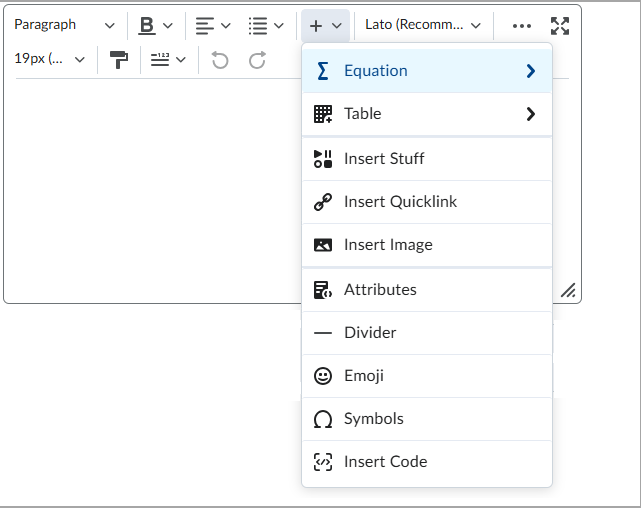Expand the Lato font family dropdown
Image resolution: width=641 pixels, height=508 pixels.
pyautogui.click(x=422, y=25)
